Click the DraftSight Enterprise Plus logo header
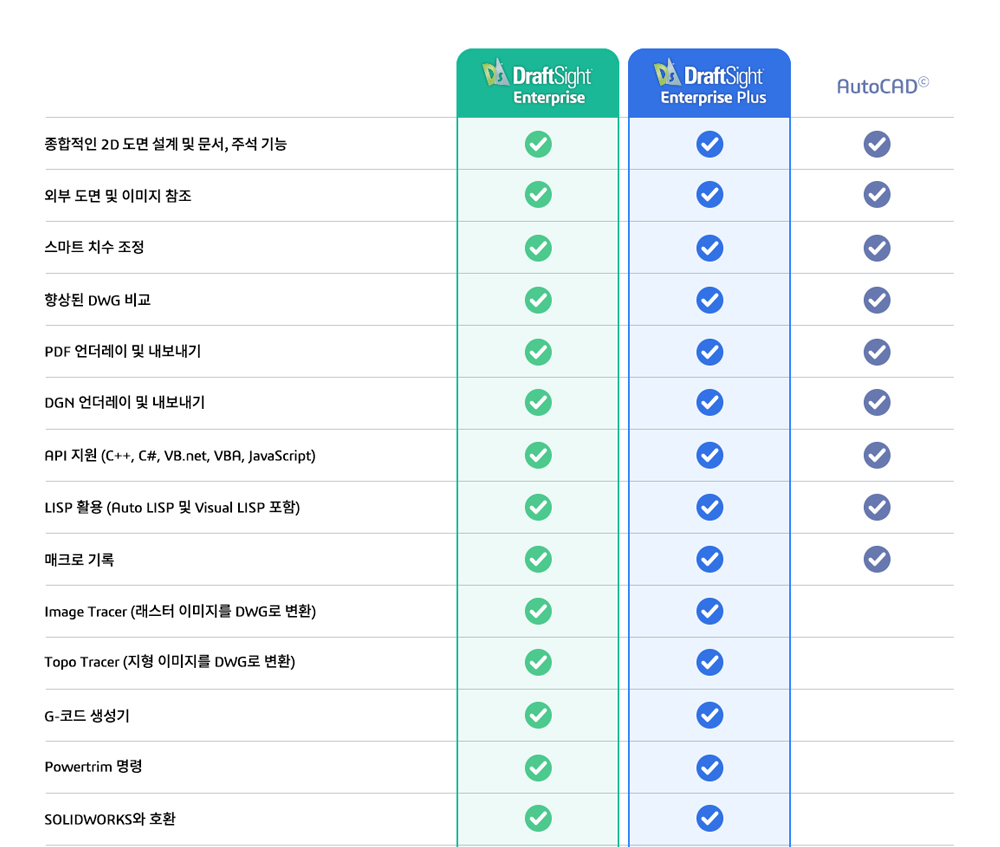The height and width of the screenshot is (847, 1000). click(x=710, y=82)
